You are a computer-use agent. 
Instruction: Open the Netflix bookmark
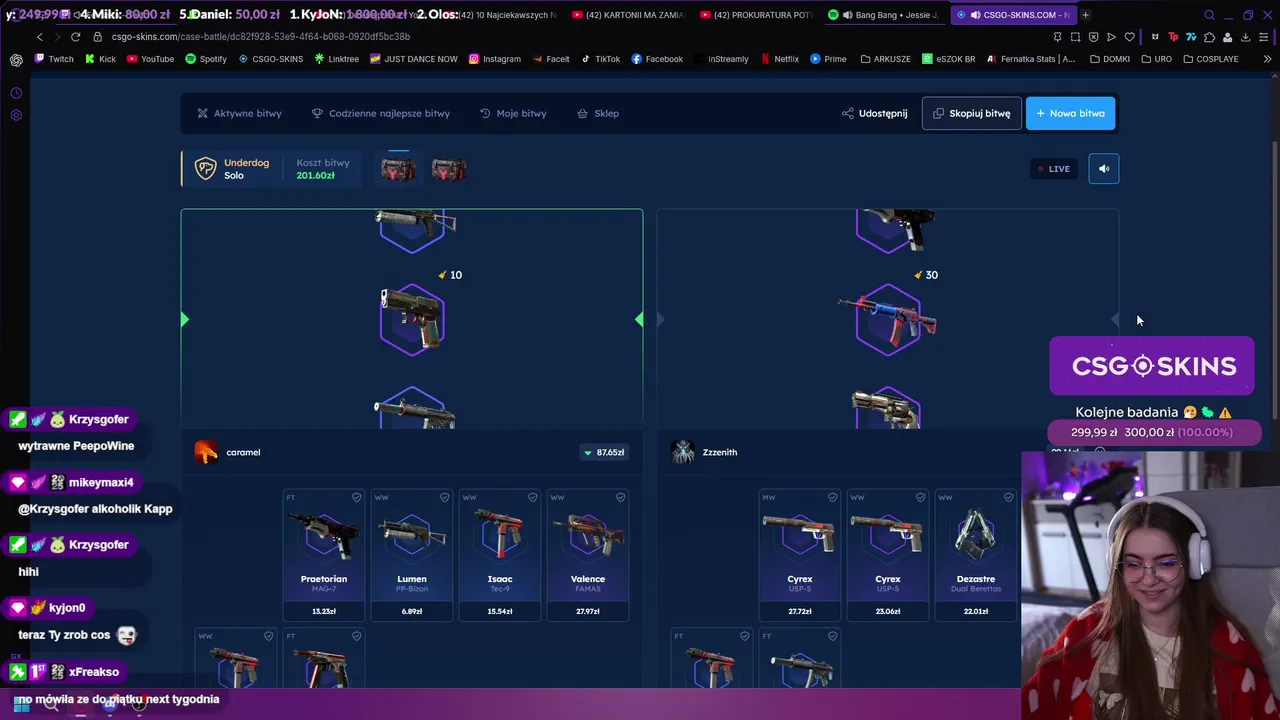780,59
